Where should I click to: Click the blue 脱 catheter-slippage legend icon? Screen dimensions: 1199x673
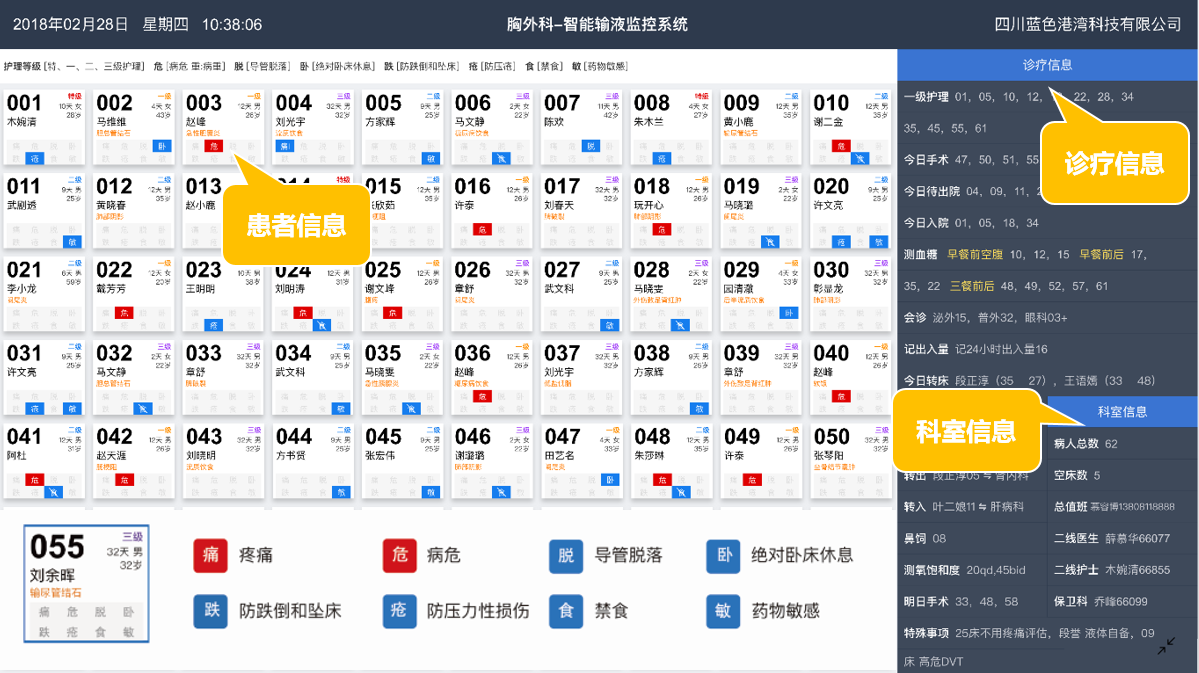(x=566, y=555)
